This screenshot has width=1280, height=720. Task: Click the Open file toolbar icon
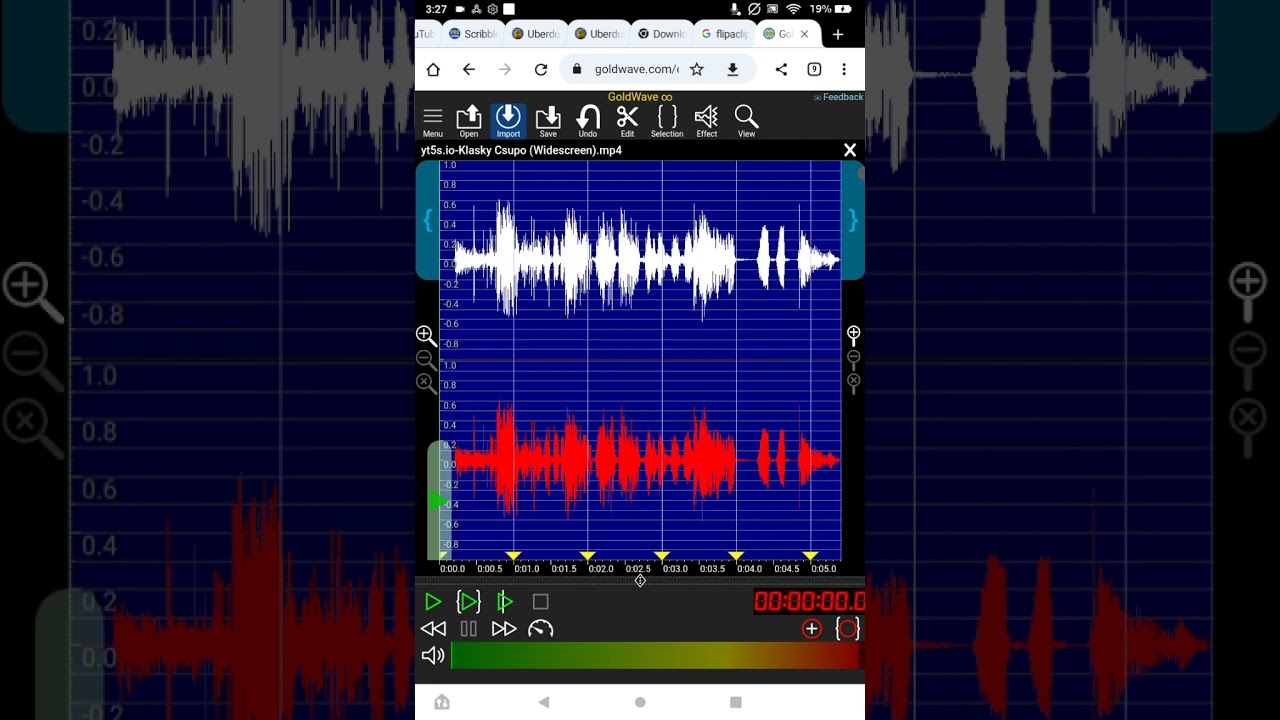468,121
